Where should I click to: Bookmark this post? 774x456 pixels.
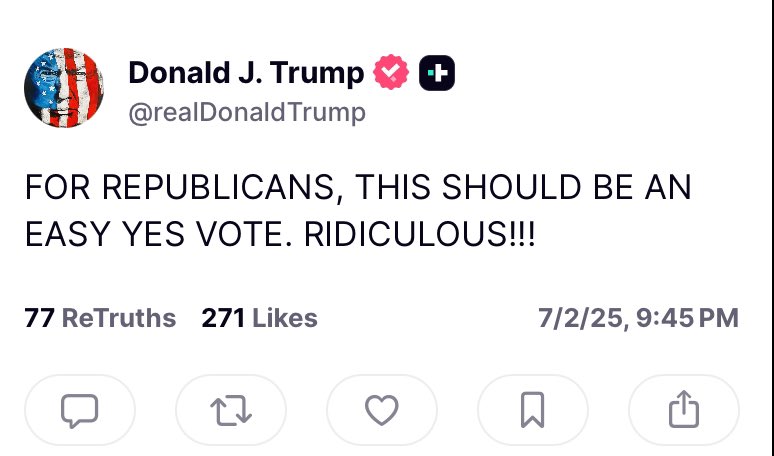coord(533,410)
